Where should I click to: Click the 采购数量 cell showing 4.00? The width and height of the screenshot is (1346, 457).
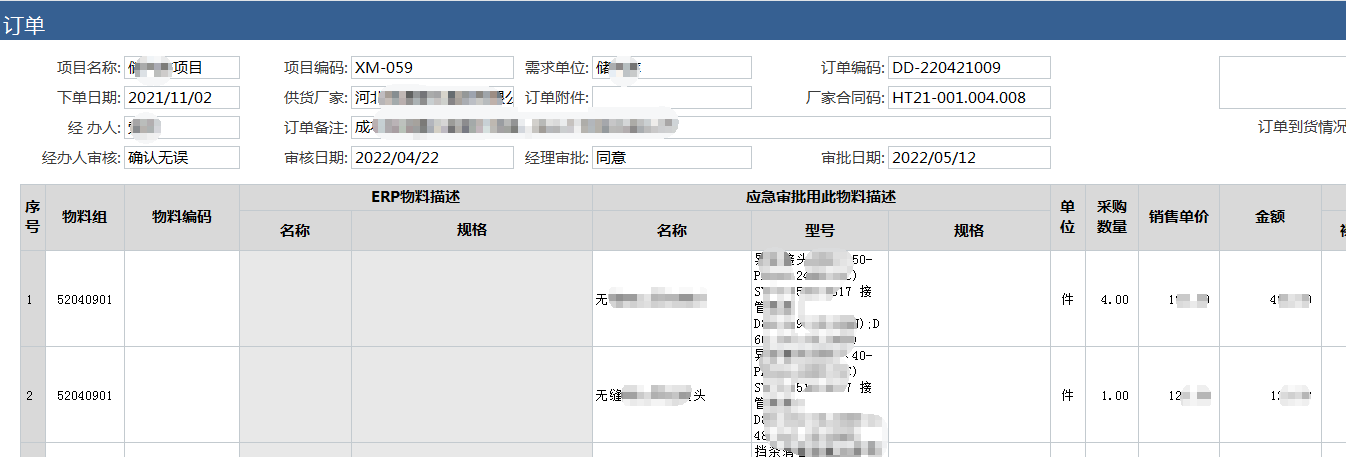coord(1111,299)
